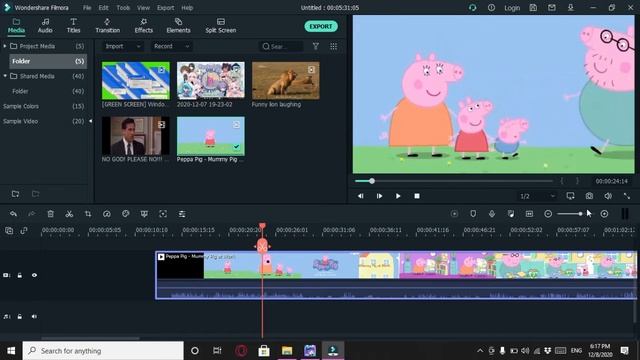Lock the audio track

click(x=20, y=316)
